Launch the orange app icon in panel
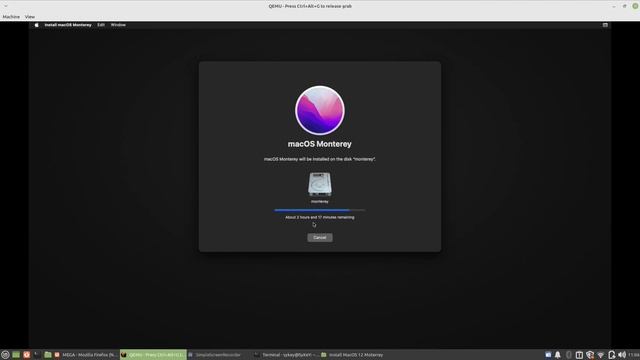640x360 pixels. [x=27, y=355]
